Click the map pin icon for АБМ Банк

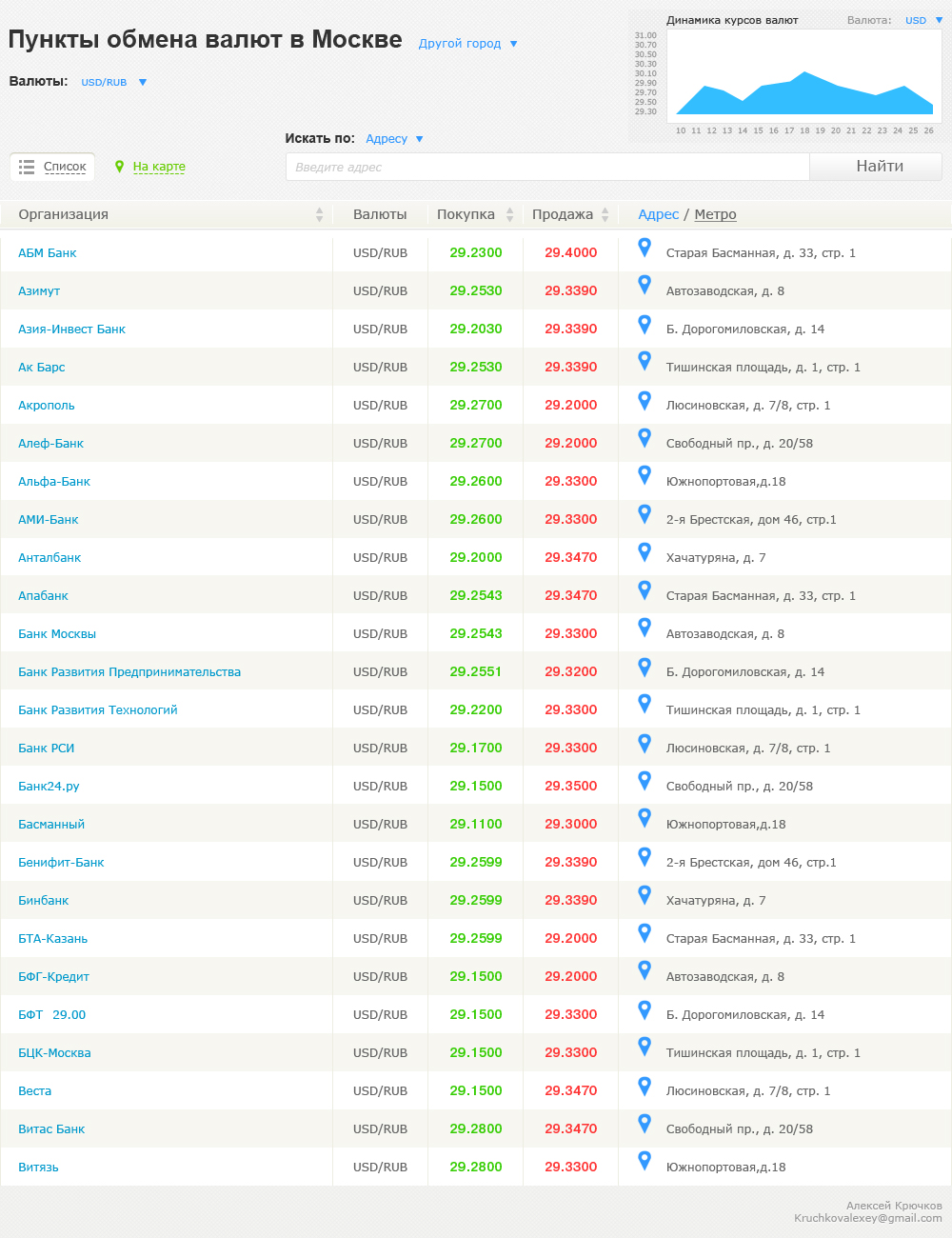point(645,248)
